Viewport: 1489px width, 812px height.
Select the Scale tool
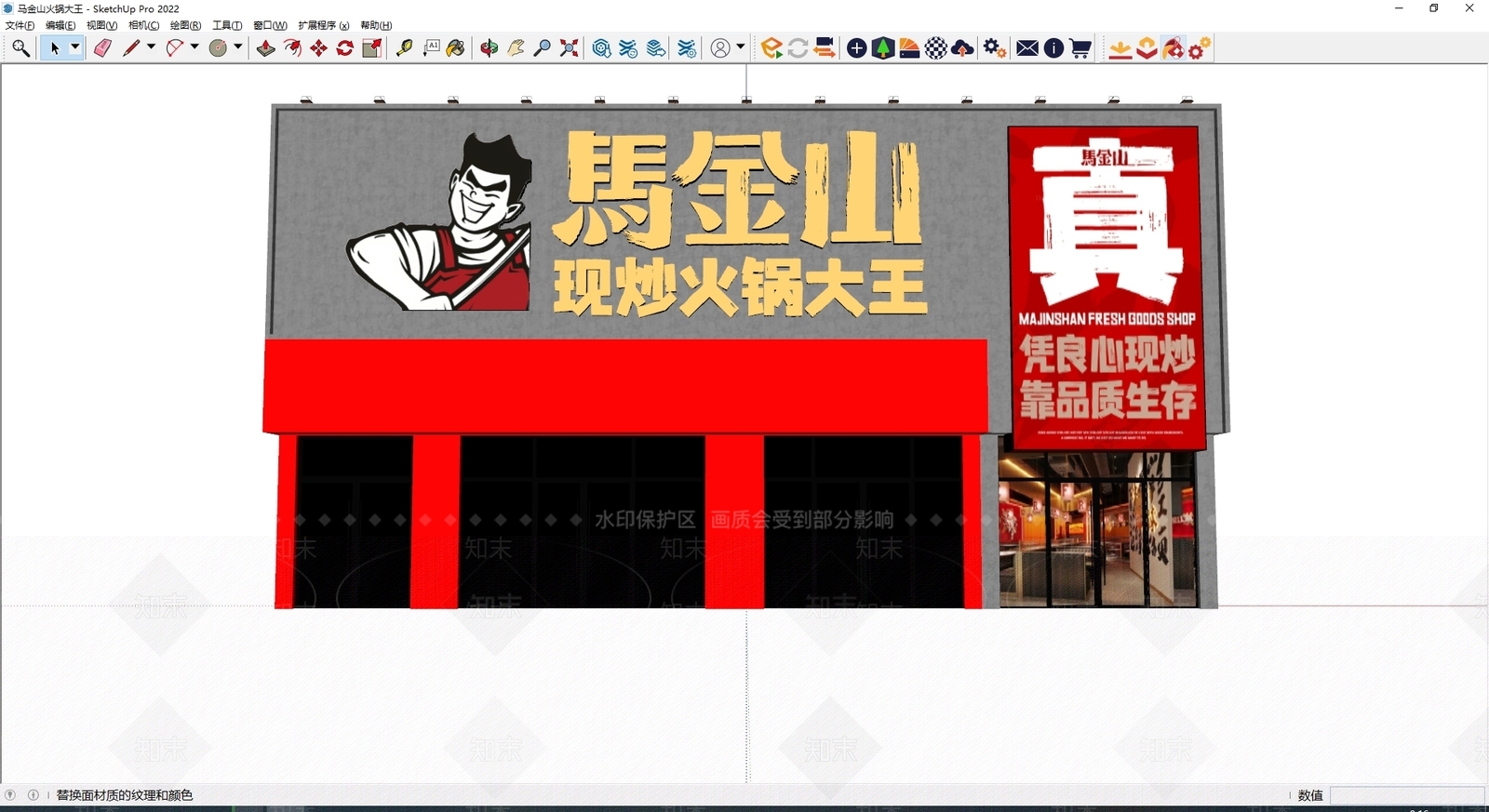(x=371, y=48)
